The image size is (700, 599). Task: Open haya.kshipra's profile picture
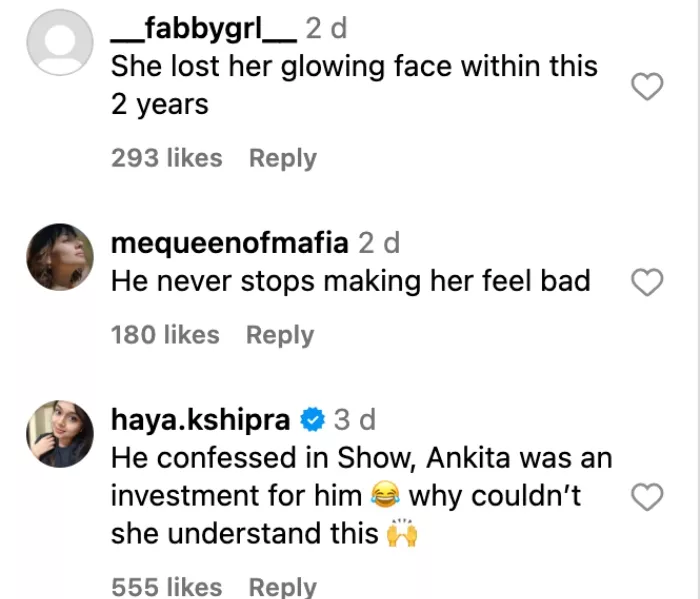click(x=57, y=434)
